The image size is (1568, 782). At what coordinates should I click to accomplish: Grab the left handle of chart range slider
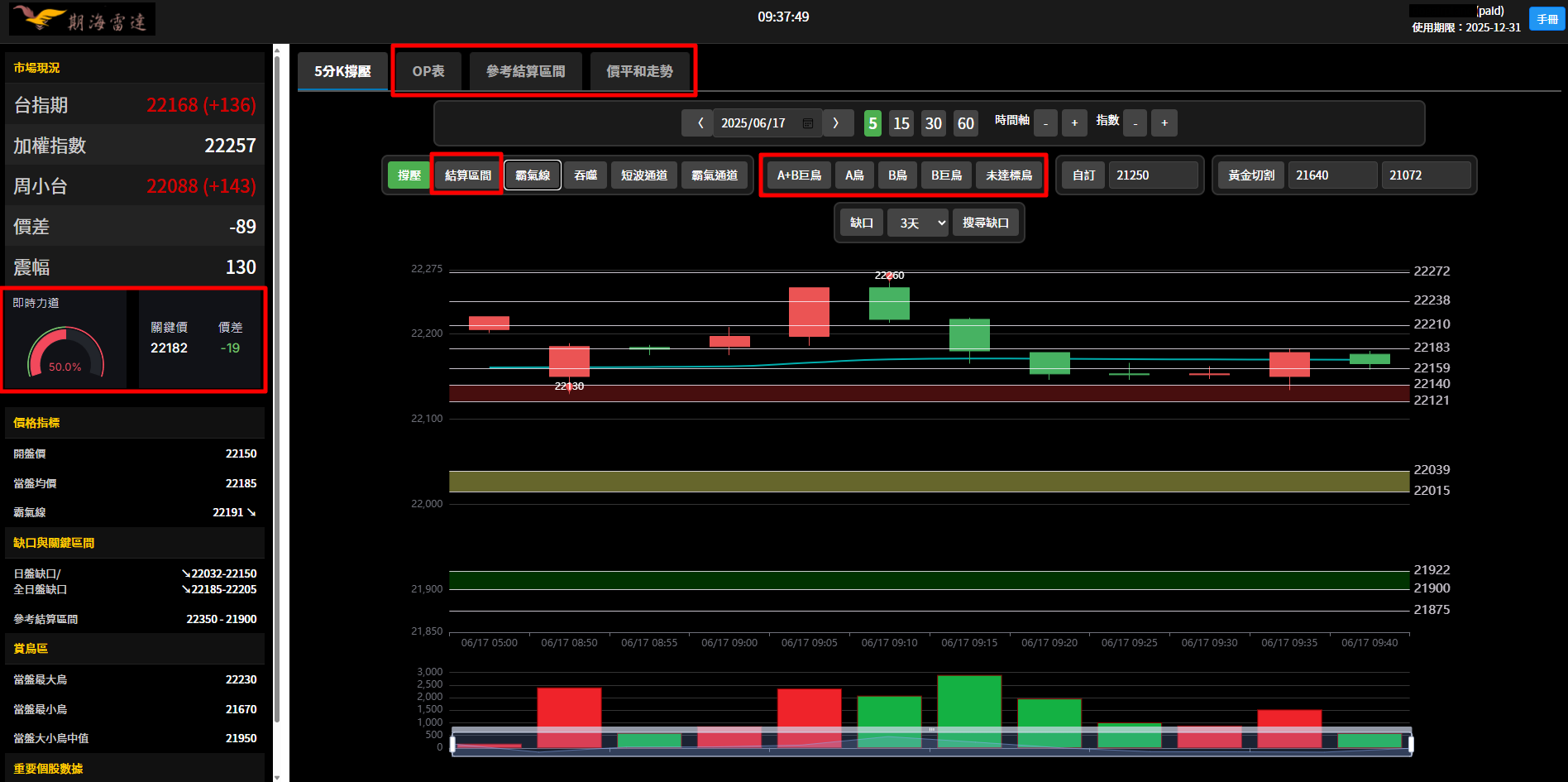[452, 745]
